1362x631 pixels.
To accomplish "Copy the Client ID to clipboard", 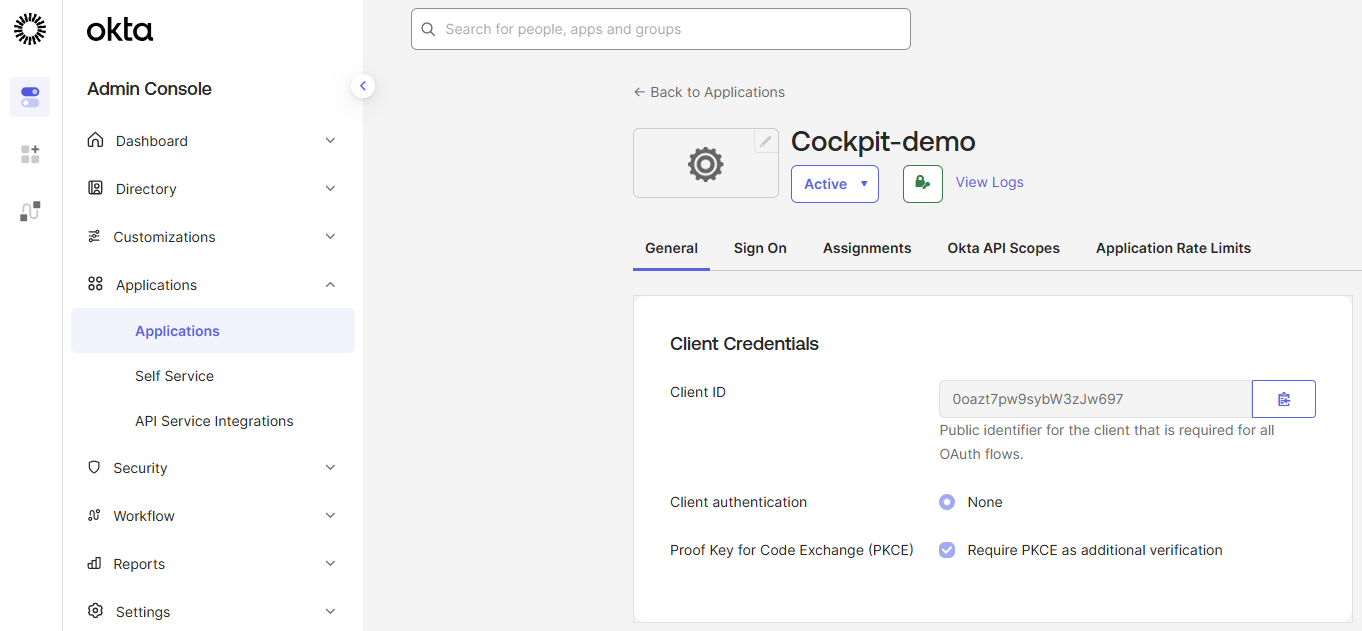I will (1284, 399).
